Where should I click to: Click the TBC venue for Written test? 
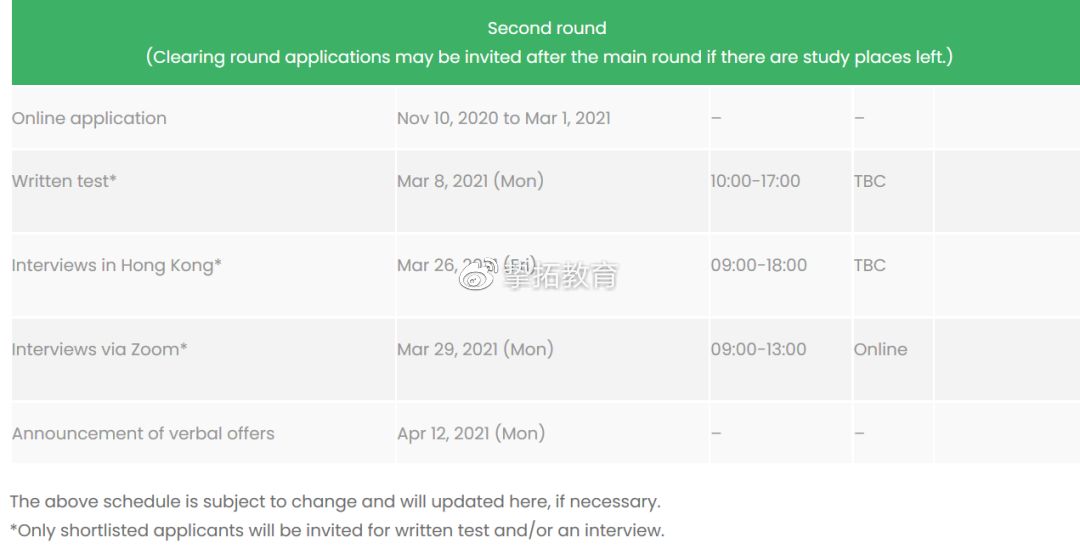click(x=869, y=181)
